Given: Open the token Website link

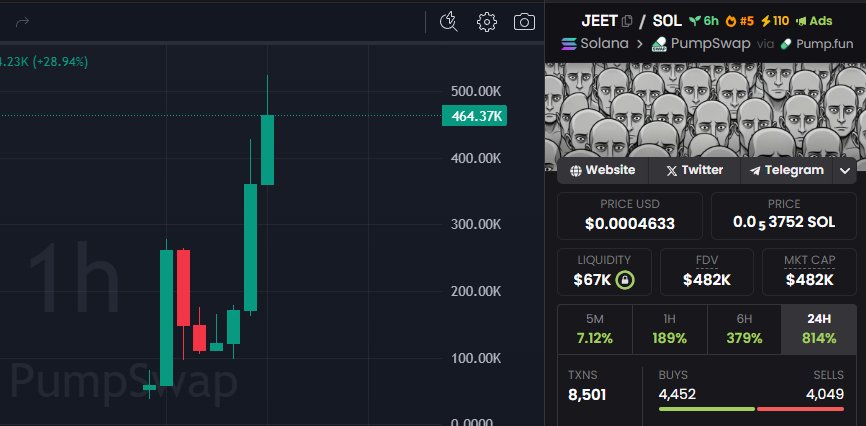Looking at the screenshot, I should (602, 170).
